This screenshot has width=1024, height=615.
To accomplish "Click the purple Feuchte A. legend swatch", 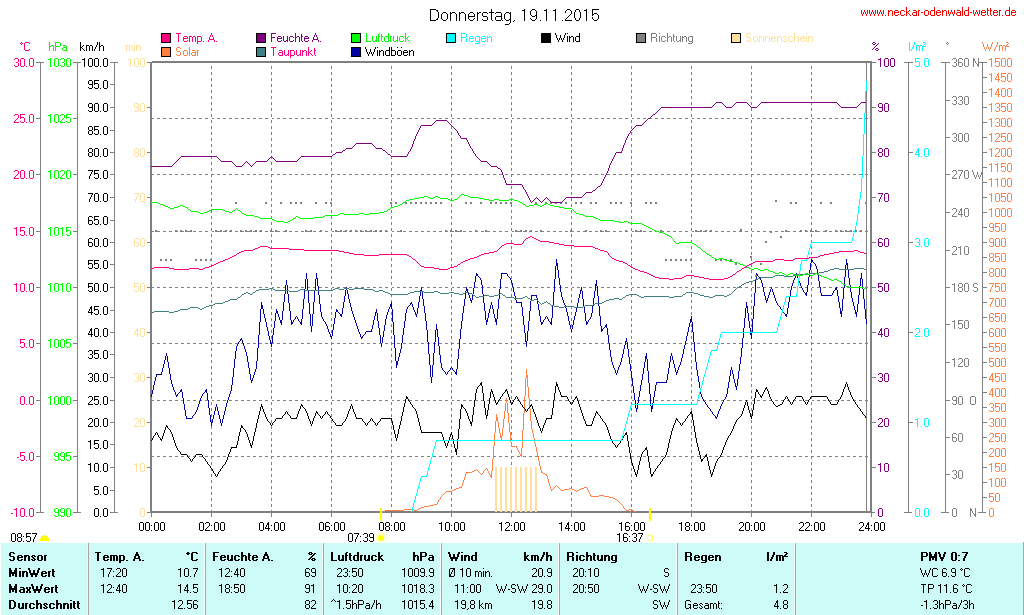I will click(x=261, y=38).
